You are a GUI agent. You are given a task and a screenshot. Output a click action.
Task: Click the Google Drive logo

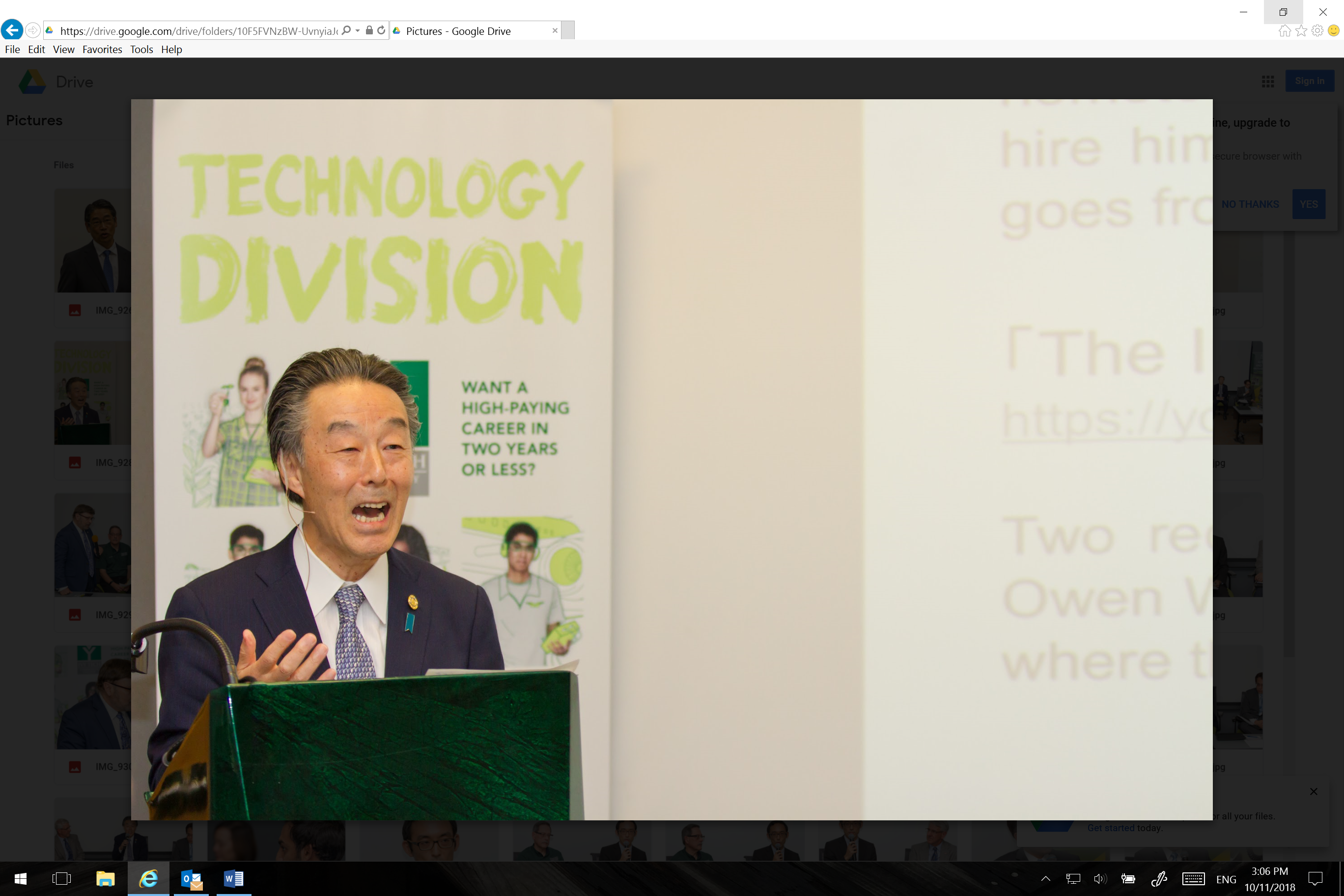(x=32, y=82)
